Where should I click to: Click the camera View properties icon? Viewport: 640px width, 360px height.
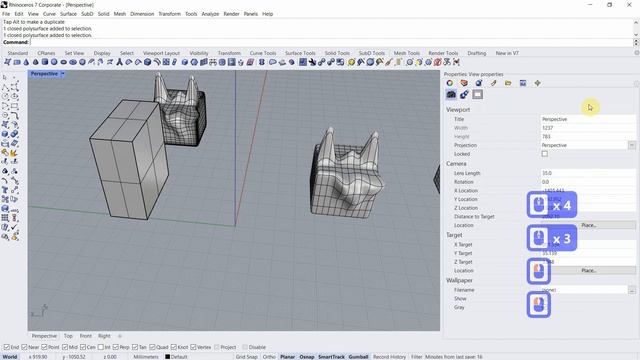point(451,95)
